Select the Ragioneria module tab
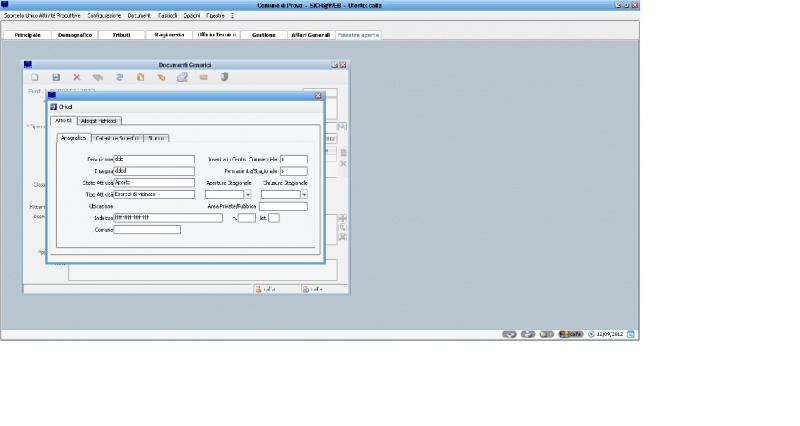 (x=169, y=35)
